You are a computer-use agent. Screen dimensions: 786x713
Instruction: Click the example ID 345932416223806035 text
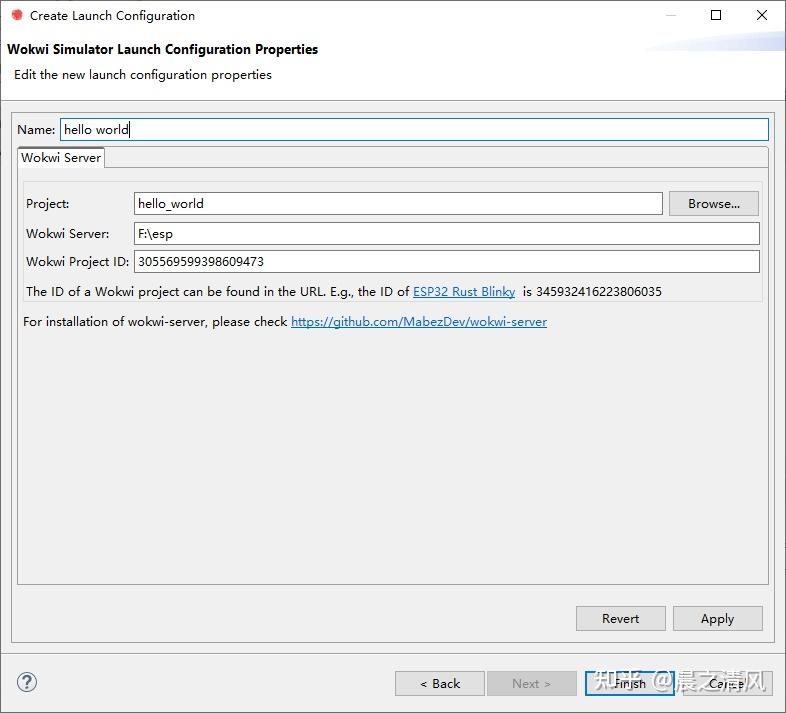click(599, 291)
